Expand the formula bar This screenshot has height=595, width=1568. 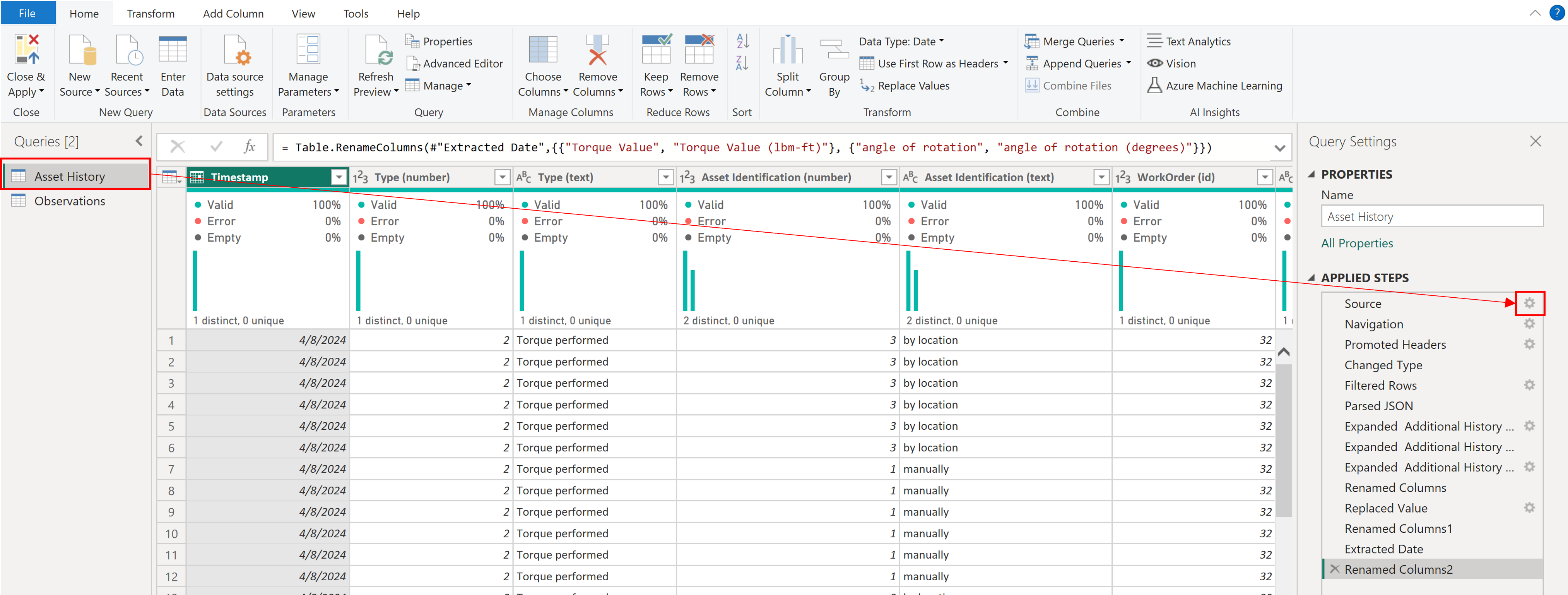click(x=1279, y=148)
